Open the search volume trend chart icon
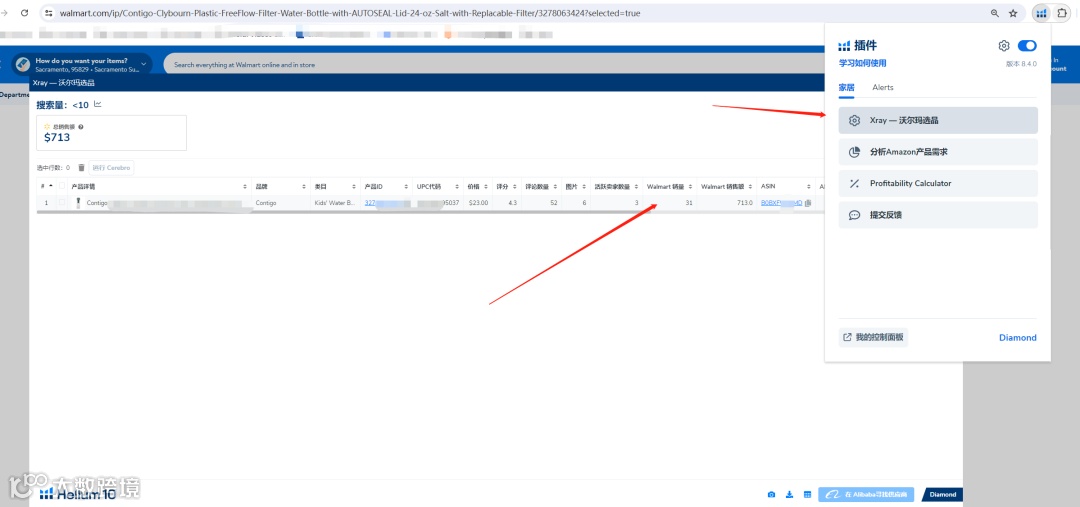 tap(98, 105)
